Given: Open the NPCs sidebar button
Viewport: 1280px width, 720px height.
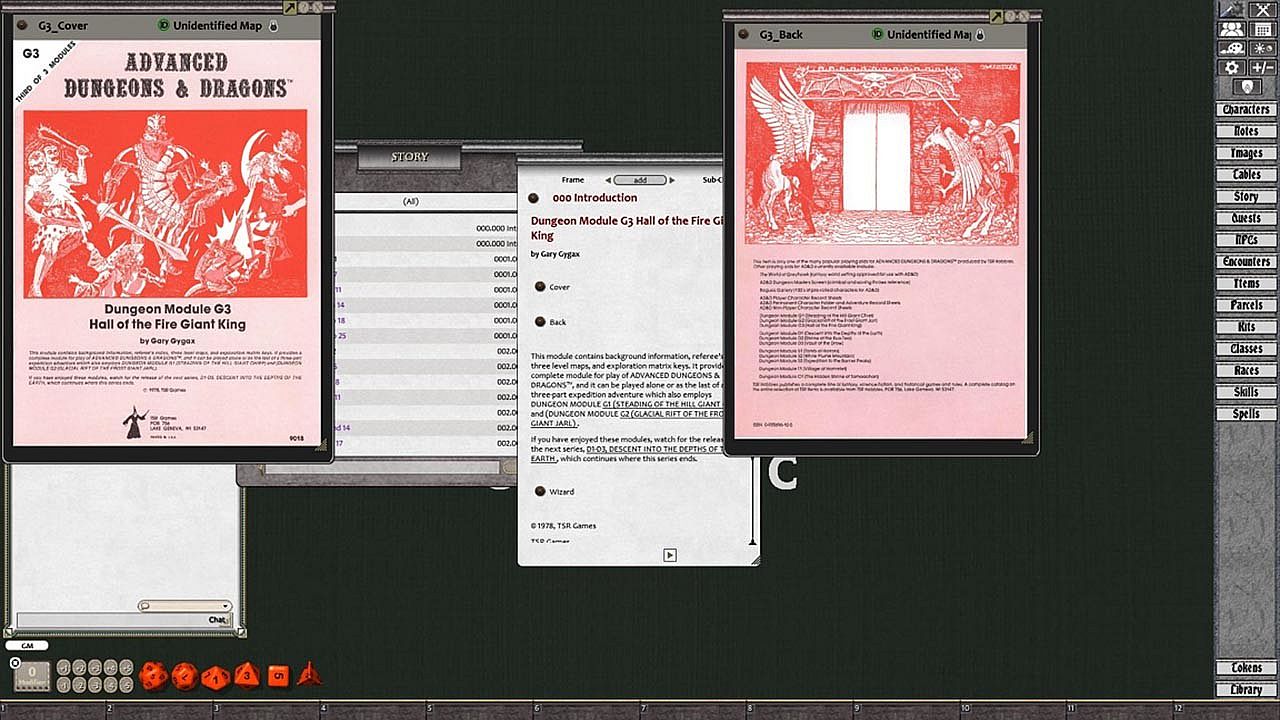Looking at the screenshot, I should coord(1245,240).
